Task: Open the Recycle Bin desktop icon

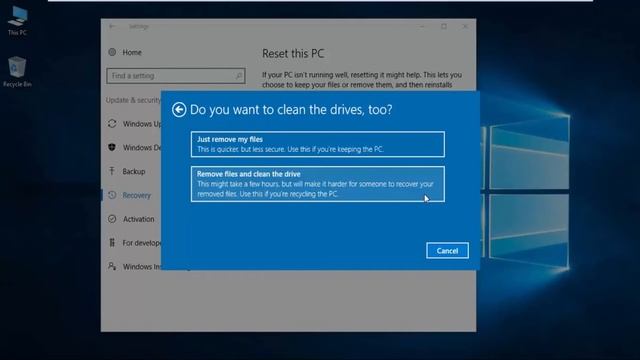Action: pos(17,72)
